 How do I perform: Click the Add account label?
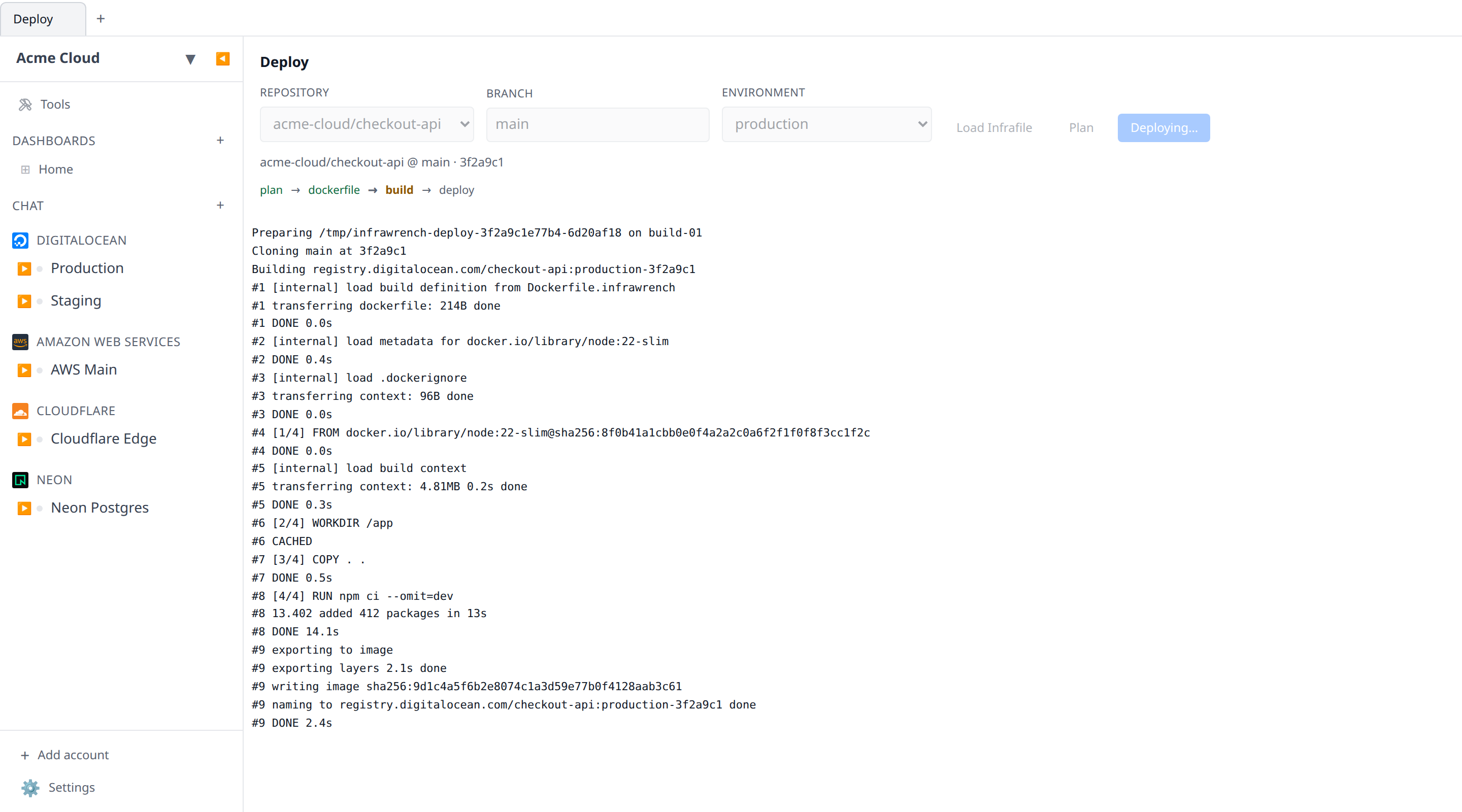pyautogui.click(x=73, y=755)
